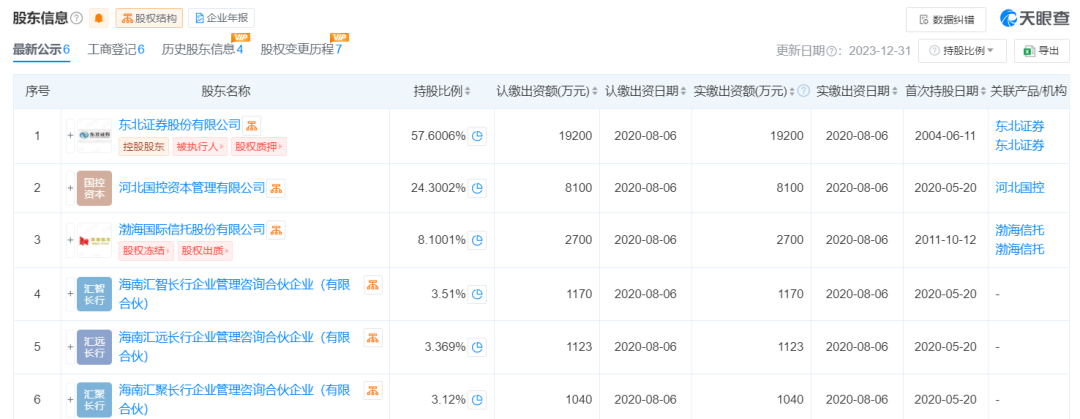Image resolution: width=1080 pixels, height=419 pixels.
Task: Click the 导出 export button
Action: [1042, 50]
